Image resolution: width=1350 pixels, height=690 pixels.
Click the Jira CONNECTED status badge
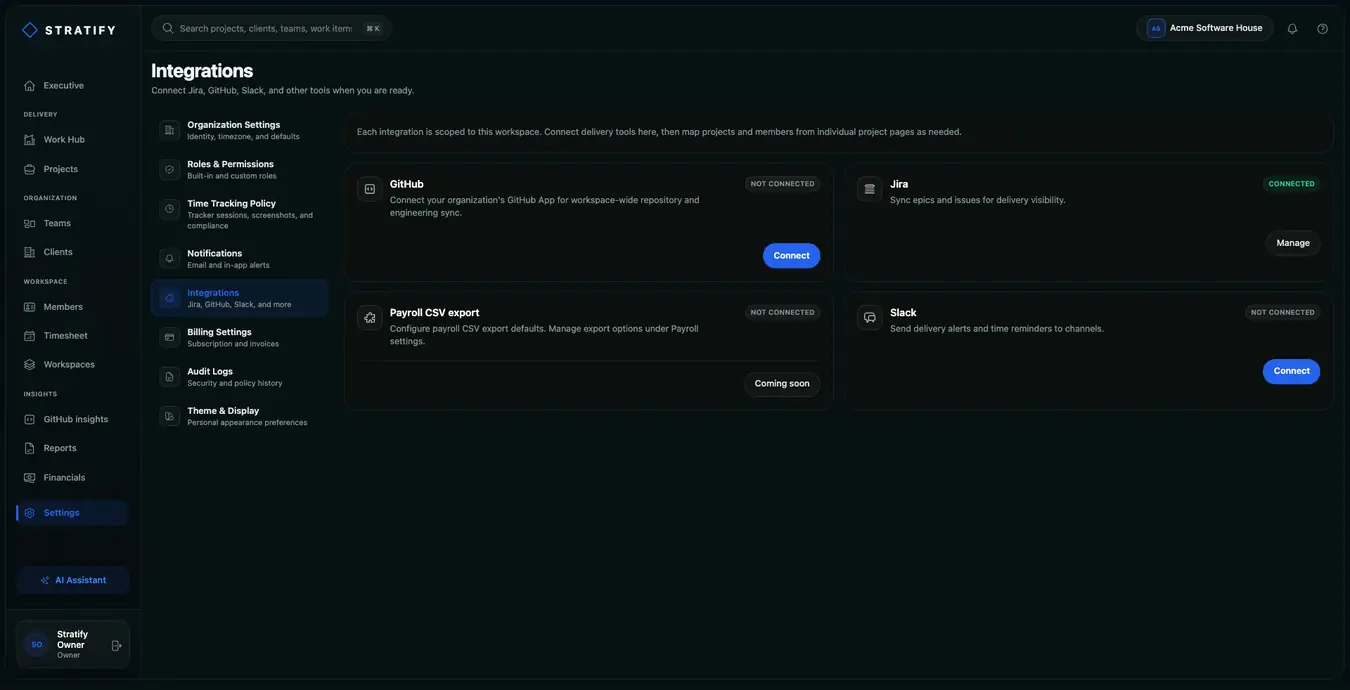[x=1292, y=184]
